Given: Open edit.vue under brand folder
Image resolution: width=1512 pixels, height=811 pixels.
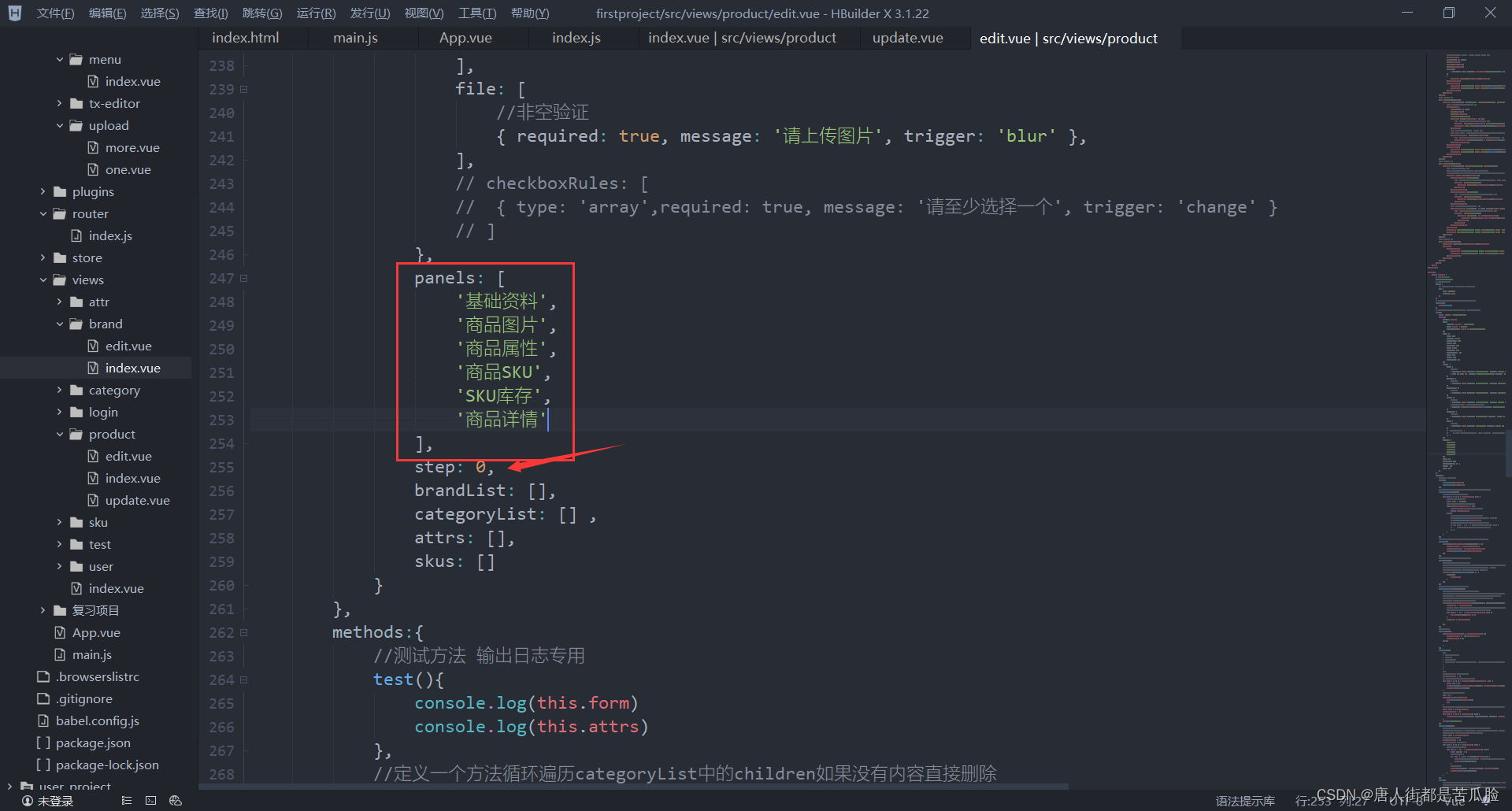Looking at the screenshot, I should pos(128,346).
